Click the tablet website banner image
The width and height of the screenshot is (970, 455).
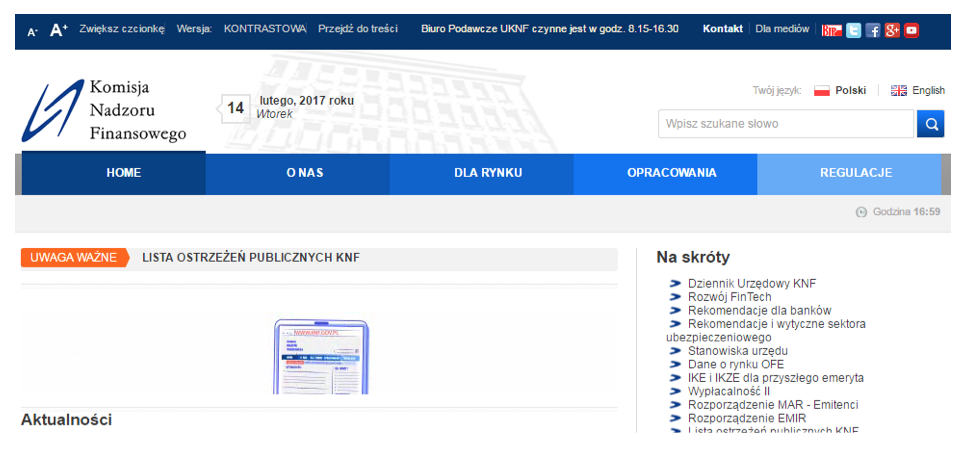click(320, 356)
